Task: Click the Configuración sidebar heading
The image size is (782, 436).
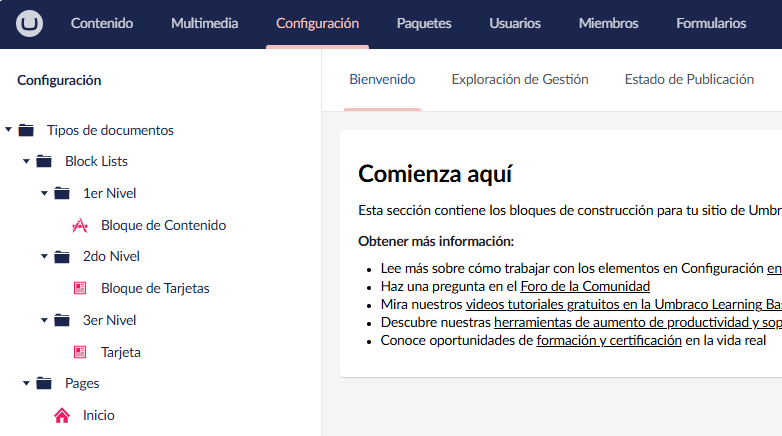Action: [x=59, y=80]
